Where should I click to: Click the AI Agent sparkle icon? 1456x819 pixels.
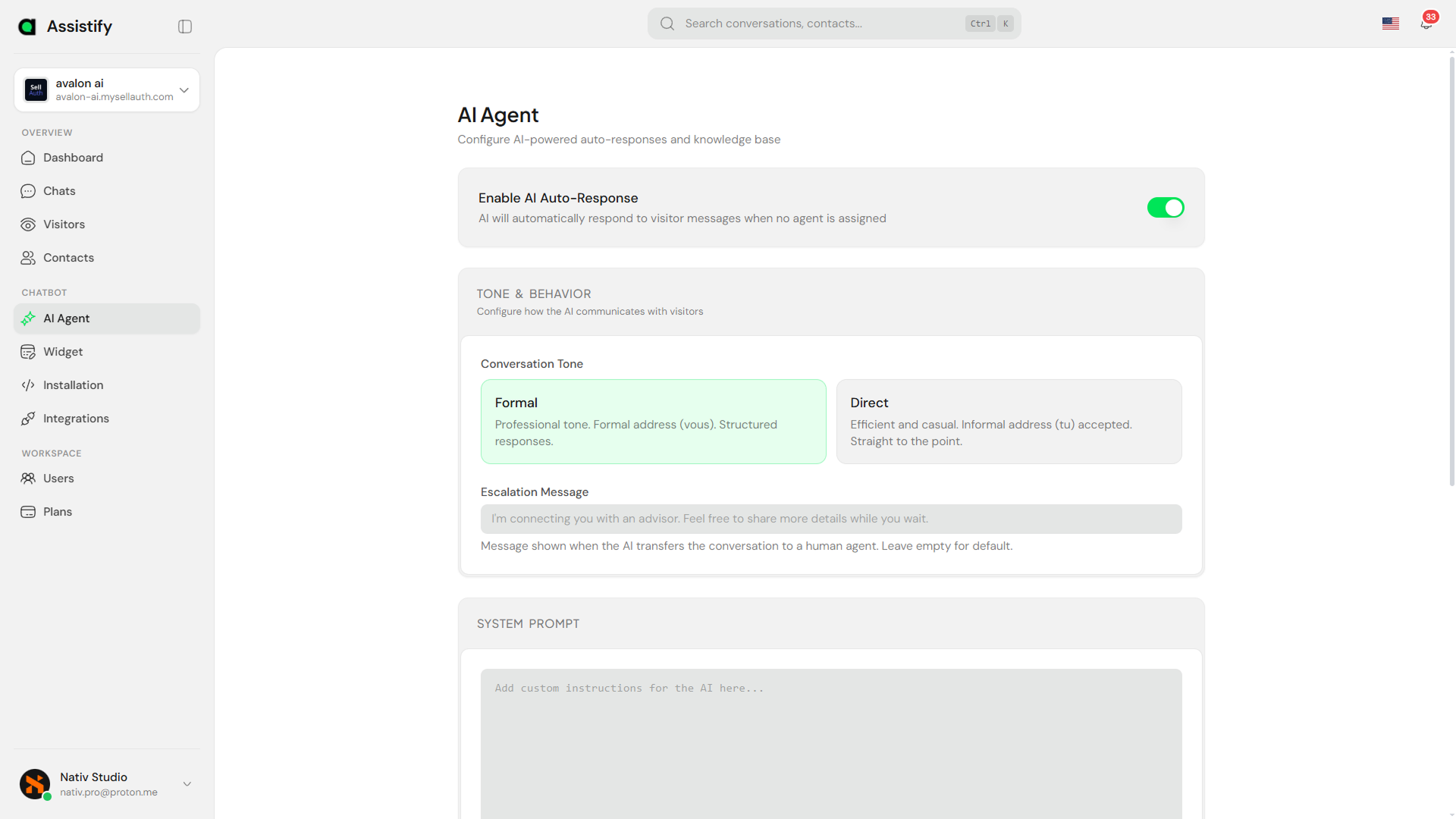pyautogui.click(x=28, y=318)
